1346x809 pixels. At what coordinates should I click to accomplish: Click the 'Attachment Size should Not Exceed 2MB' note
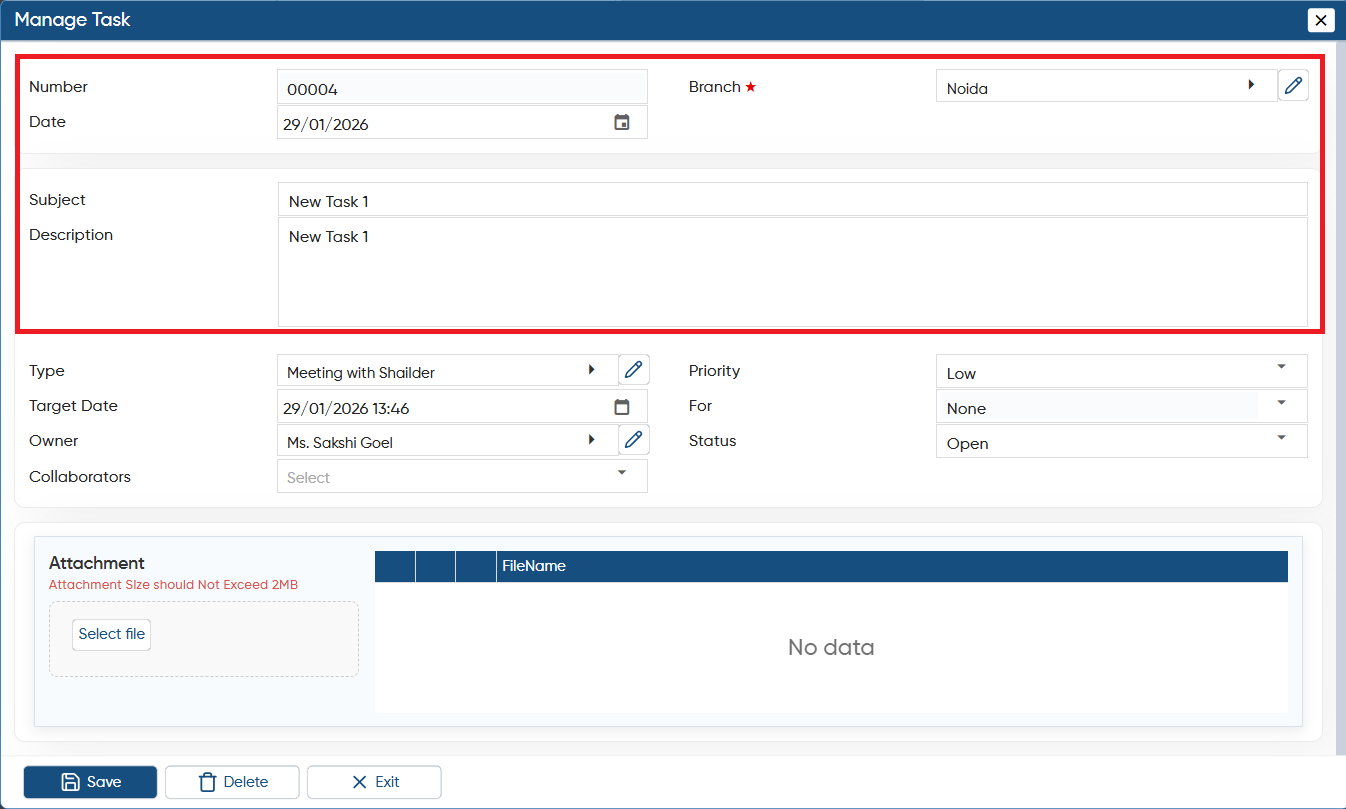[173, 585]
